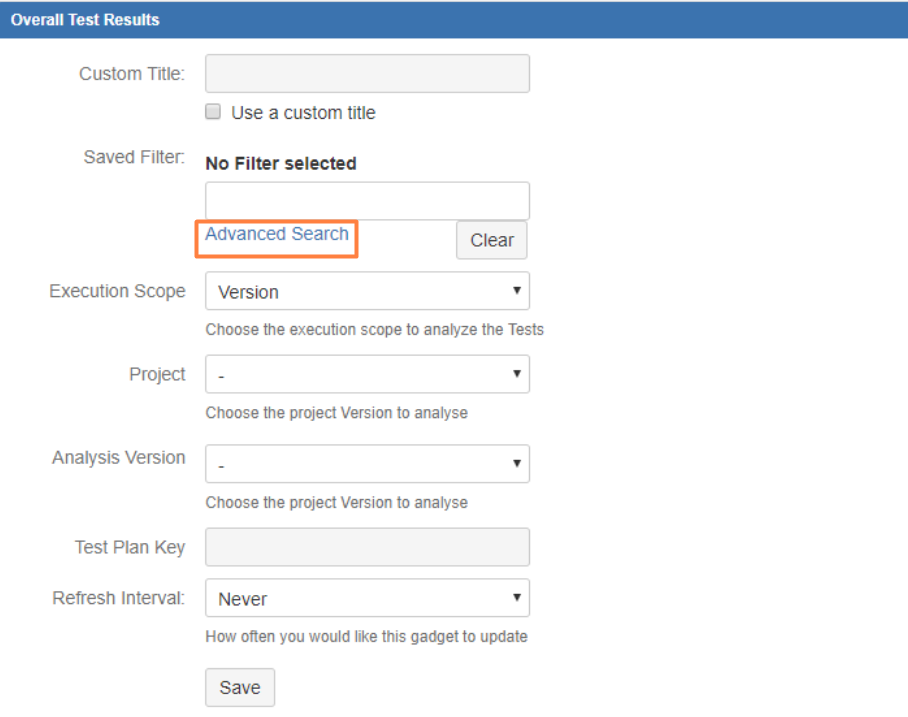This screenshot has width=908, height=717.
Task: Click the 'Test Plan Key' field label
Action: click(130, 547)
